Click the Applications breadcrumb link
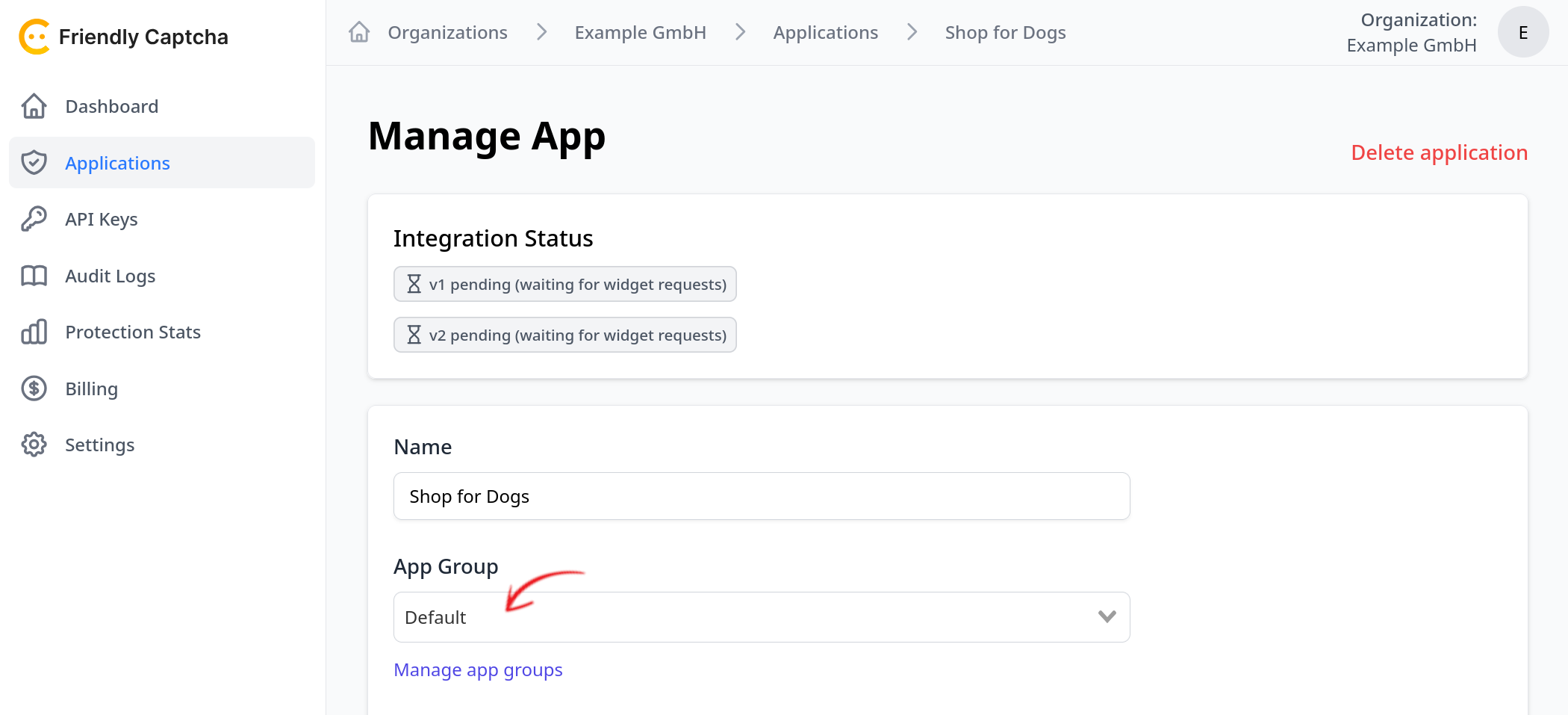Image resolution: width=1568 pixels, height=715 pixels. [x=825, y=32]
